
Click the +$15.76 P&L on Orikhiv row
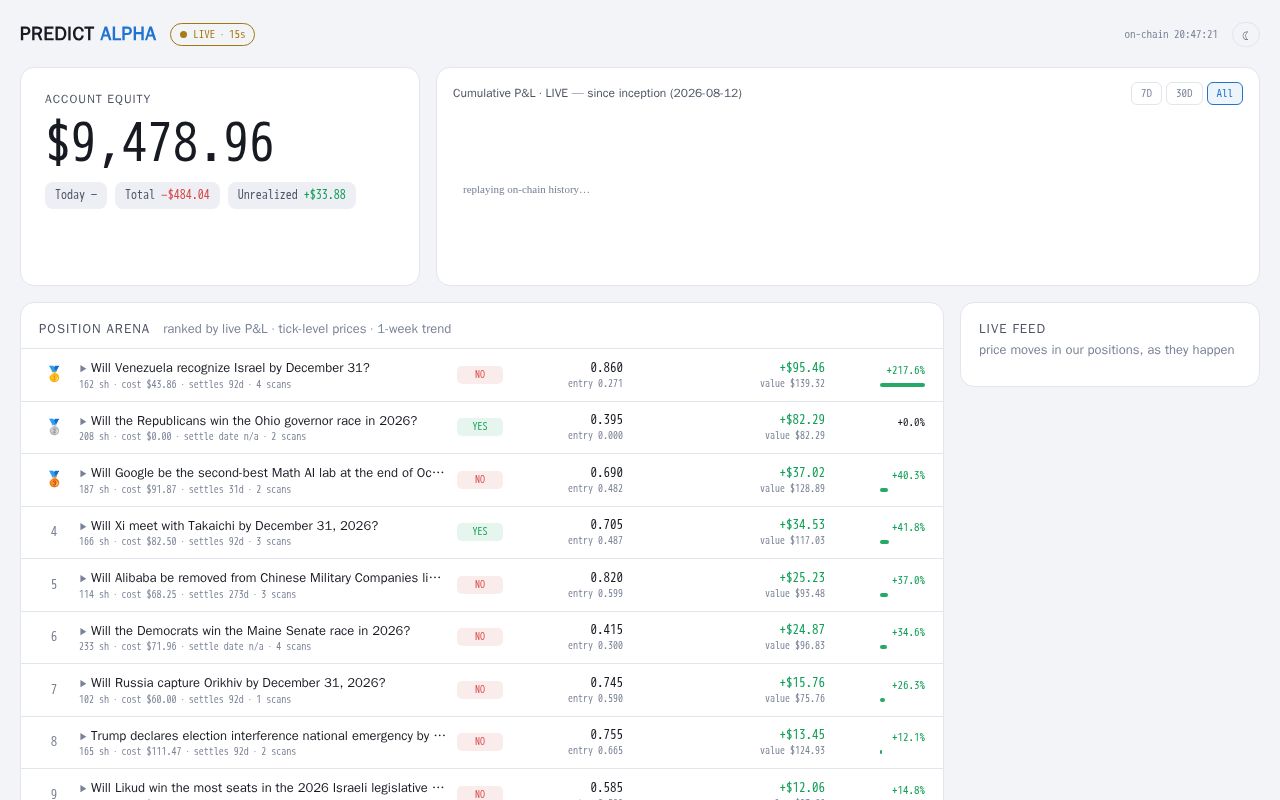click(802, 683)
